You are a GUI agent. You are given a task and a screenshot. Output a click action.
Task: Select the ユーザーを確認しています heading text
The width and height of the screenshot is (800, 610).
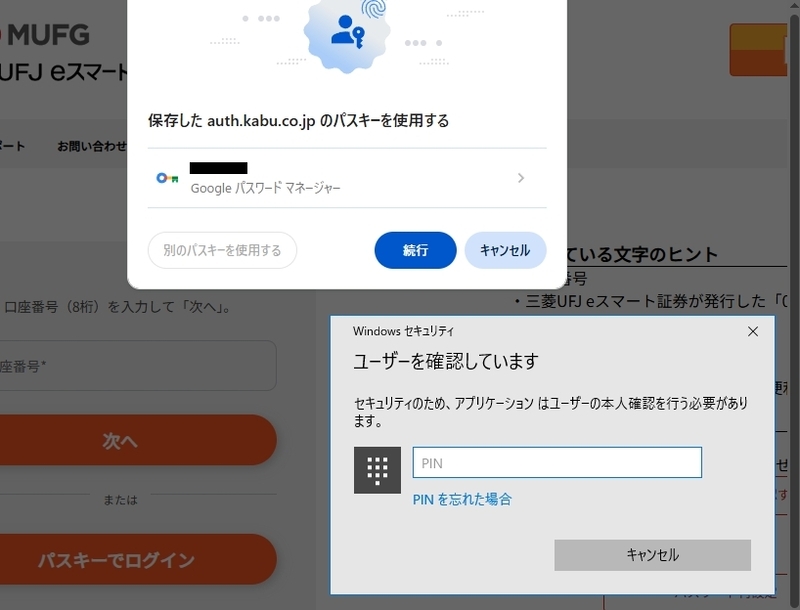pyautogui.click(x=445, y=361)
